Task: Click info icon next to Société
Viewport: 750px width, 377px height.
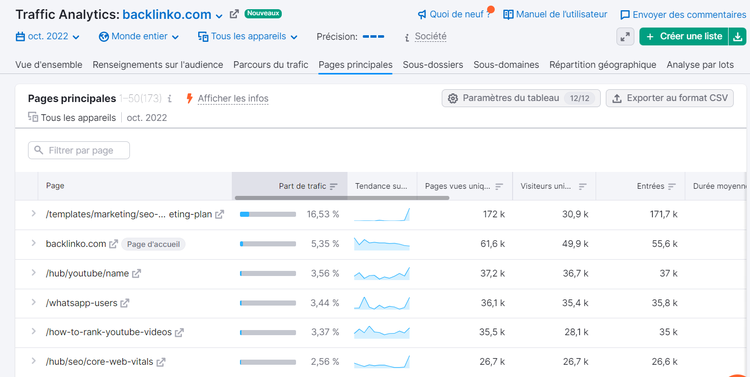Action: (407, 37)
